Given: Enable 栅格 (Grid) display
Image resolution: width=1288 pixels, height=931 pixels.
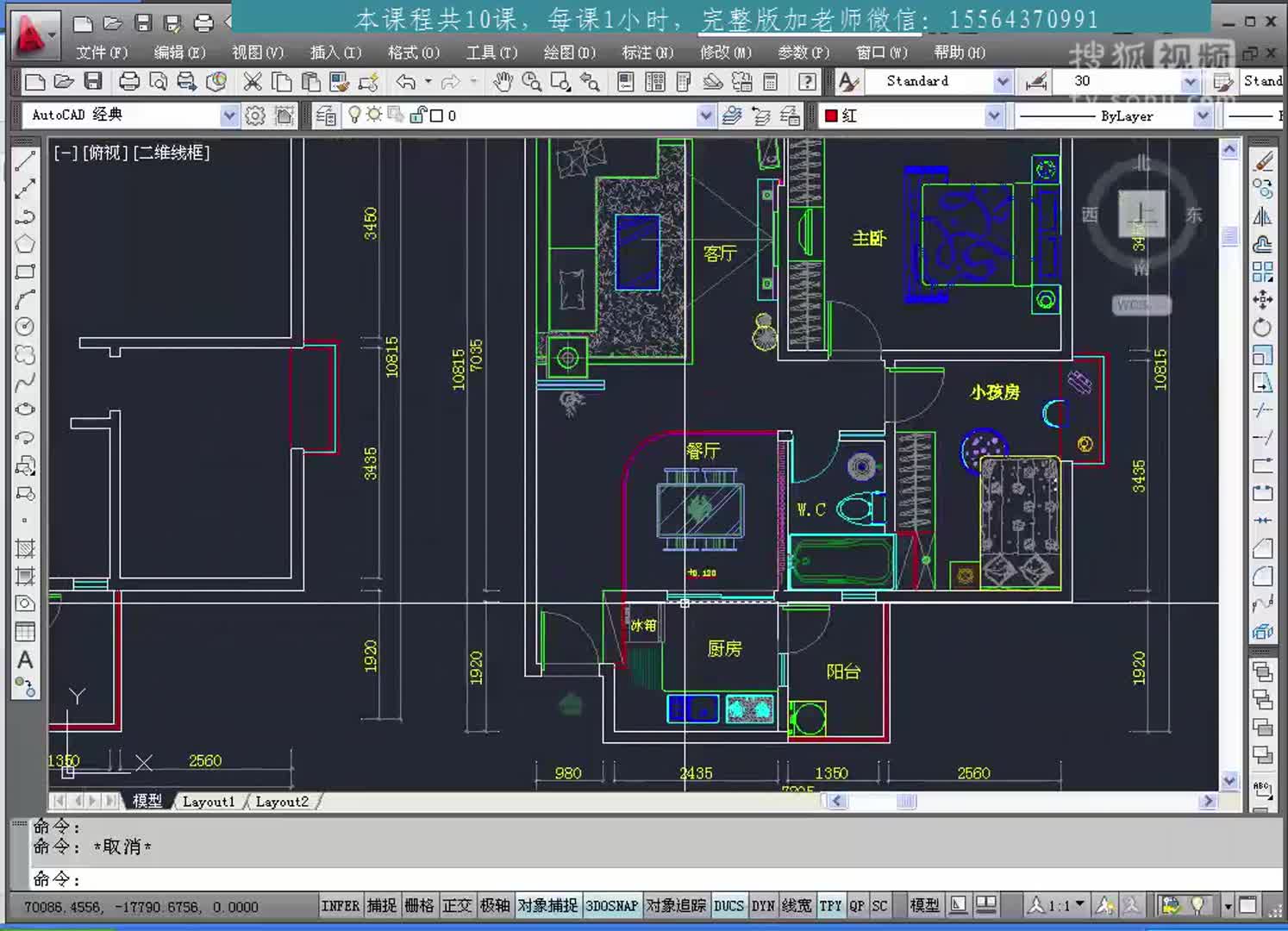Looking at the screenshot, I should pos(419,906).
